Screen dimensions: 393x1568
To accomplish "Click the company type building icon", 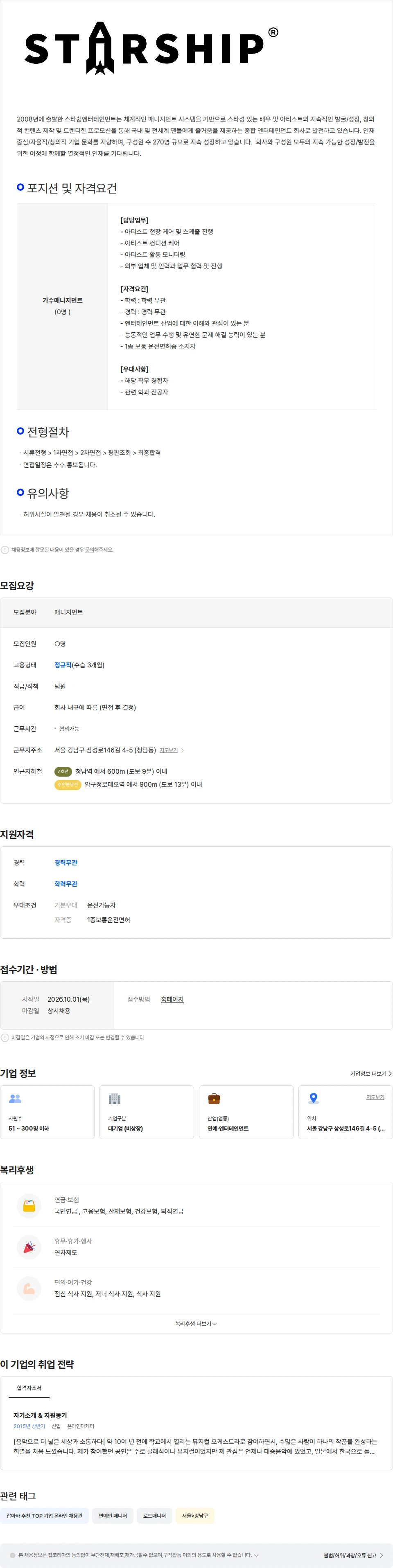I will pos(115,1099).
